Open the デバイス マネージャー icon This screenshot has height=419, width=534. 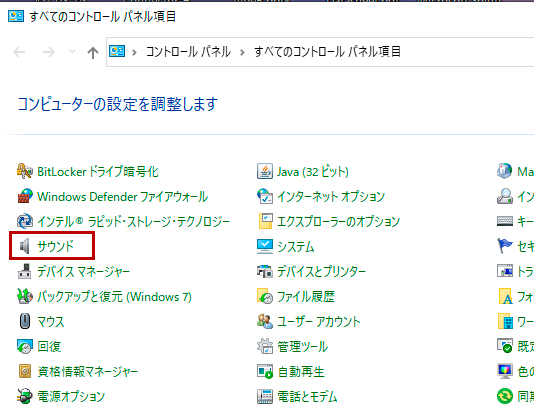25,271
